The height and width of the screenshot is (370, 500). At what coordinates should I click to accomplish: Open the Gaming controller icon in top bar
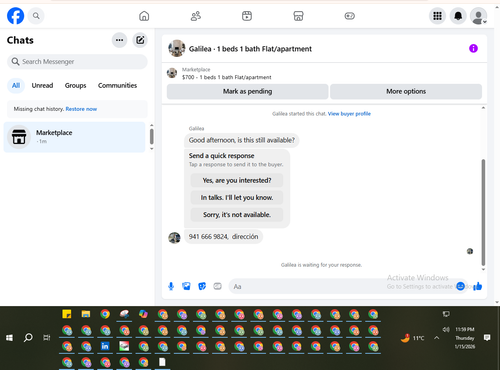point(350,16)
